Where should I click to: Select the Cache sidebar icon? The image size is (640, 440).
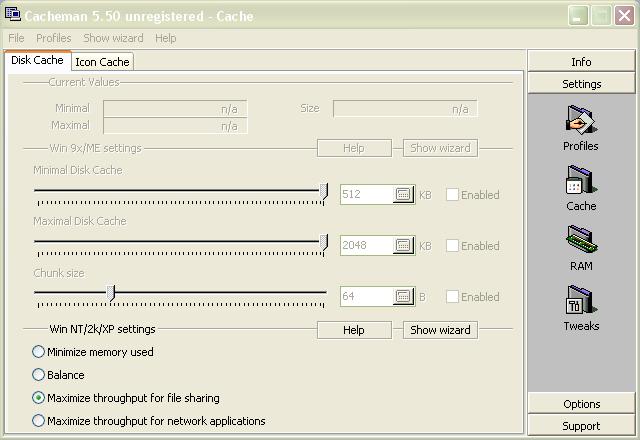[581, 188]
